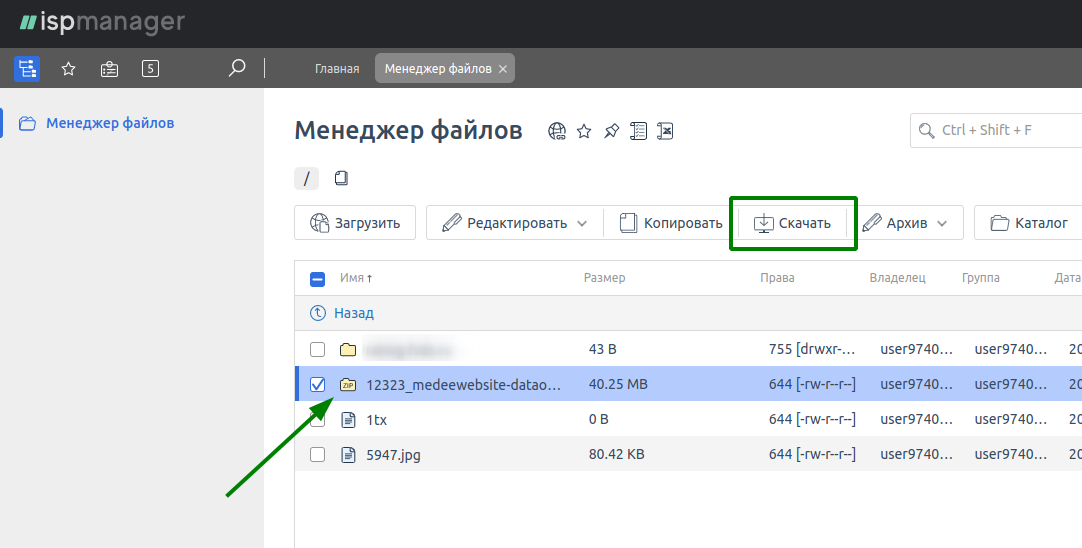1082x548 pixels.
Task: Click the Назад link
Action: click(x=354, y=313)
